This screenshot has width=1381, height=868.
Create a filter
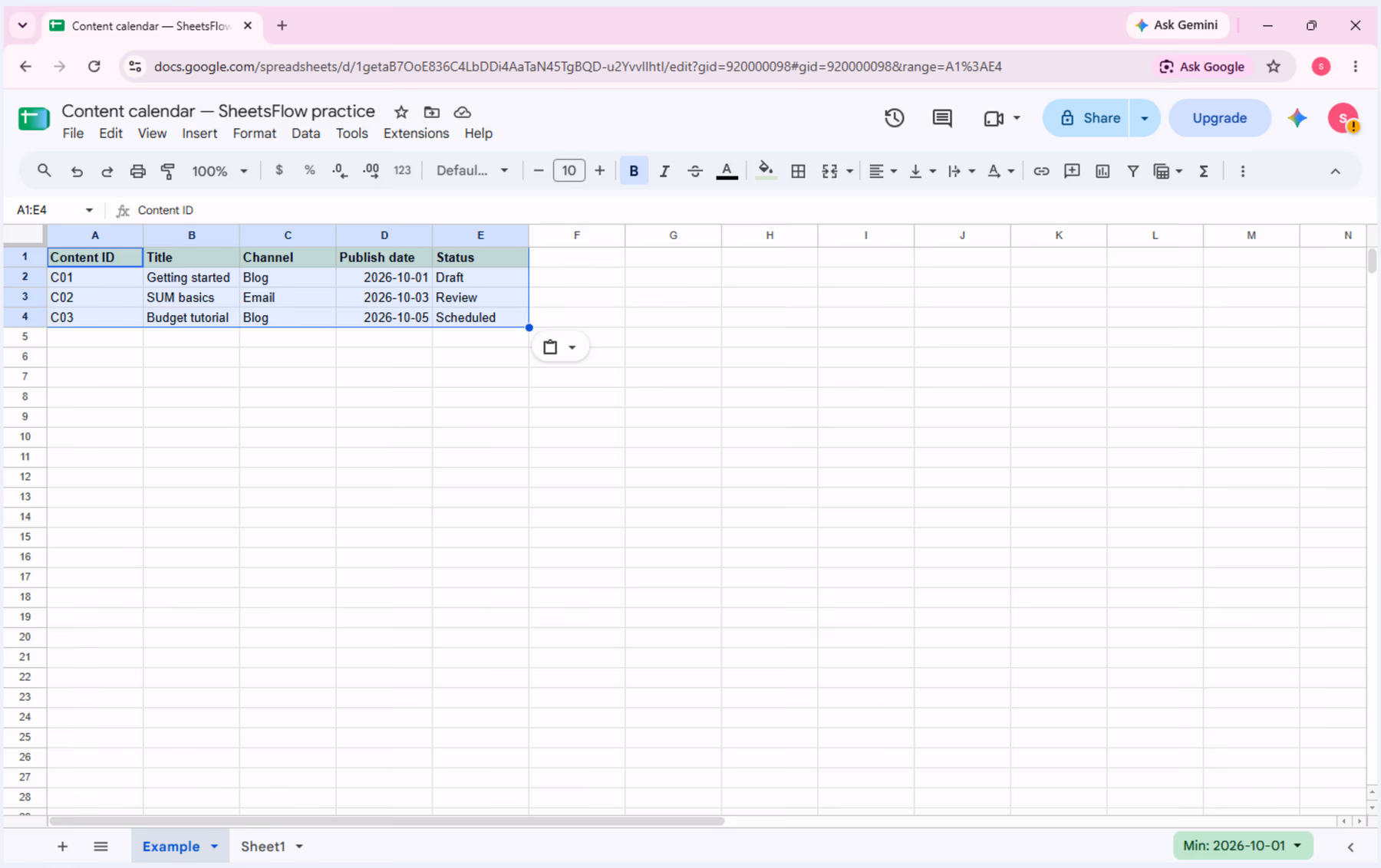[1132, 171]
